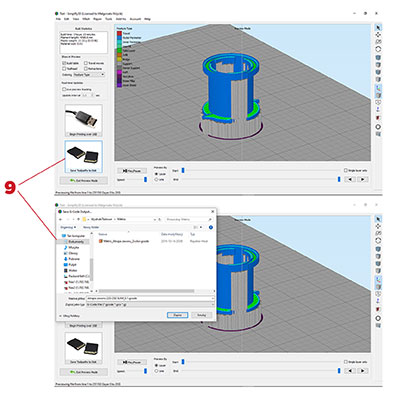Click the up-folder arrow in save dialog
414x393 pixels.
[78, 219]
